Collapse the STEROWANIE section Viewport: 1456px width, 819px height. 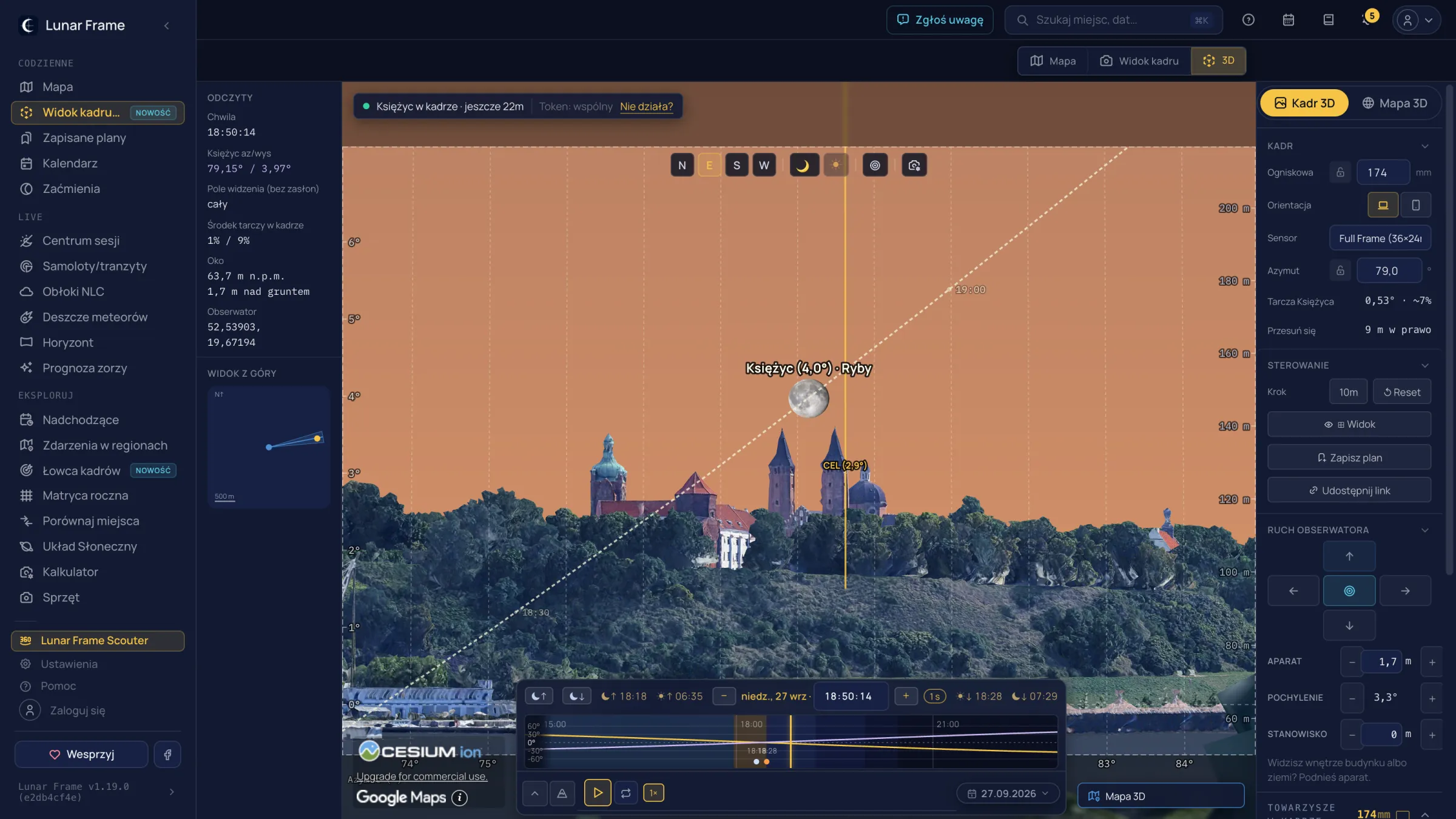coord(1424,365)
